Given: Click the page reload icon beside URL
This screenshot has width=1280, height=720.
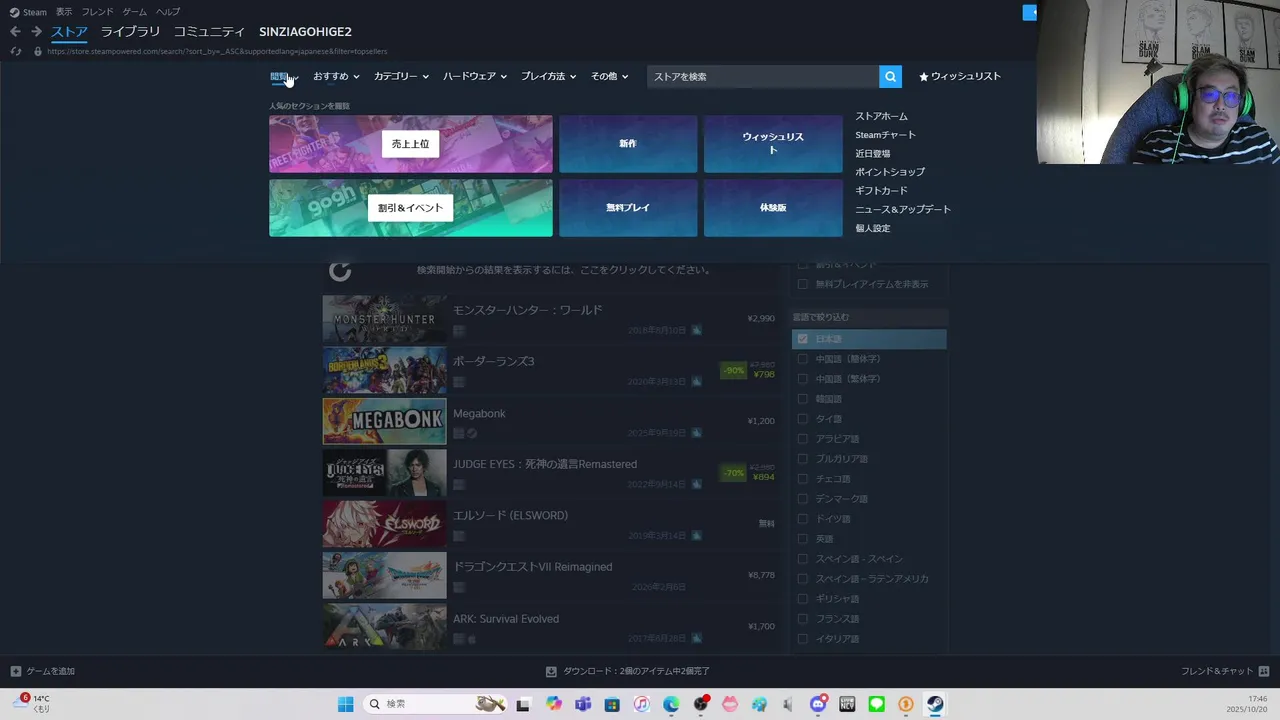Looking at the screenshot, I should point(15,51).
